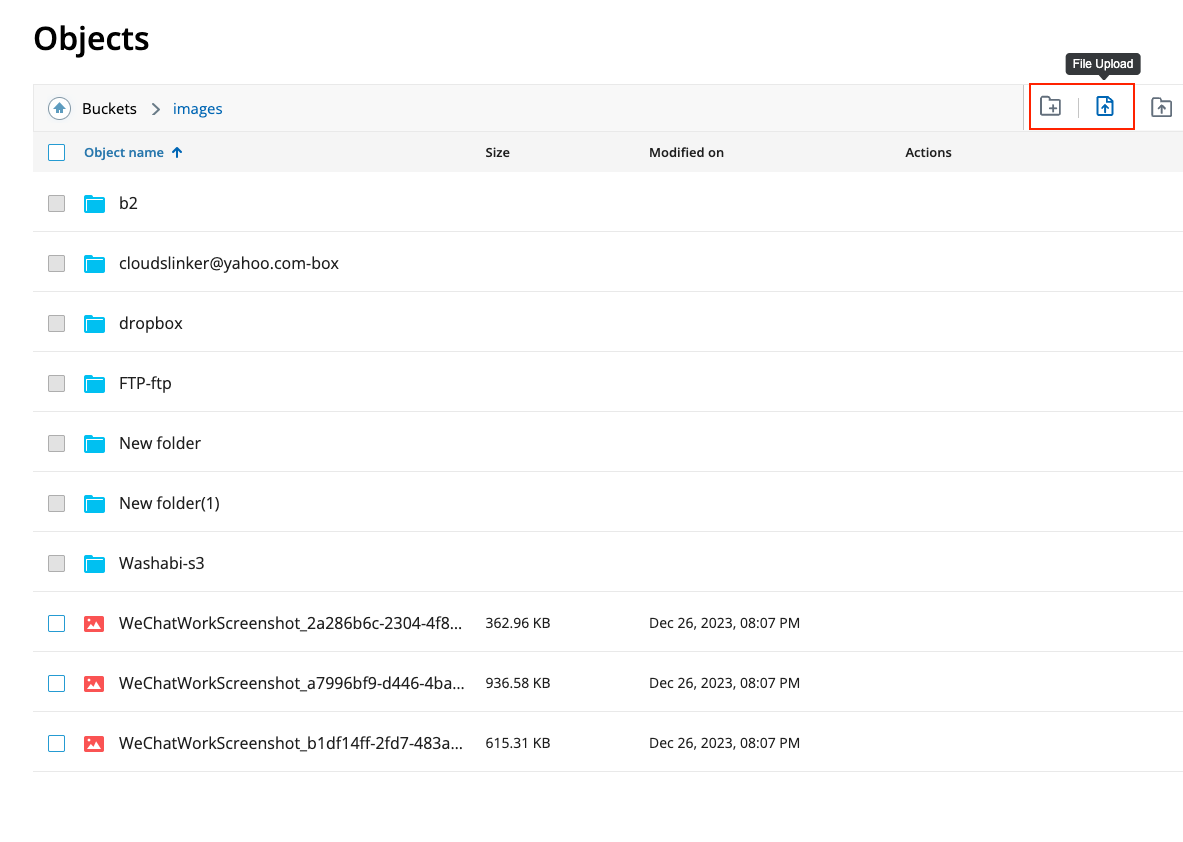Check the select-all checkbox in header

point(56,152)
